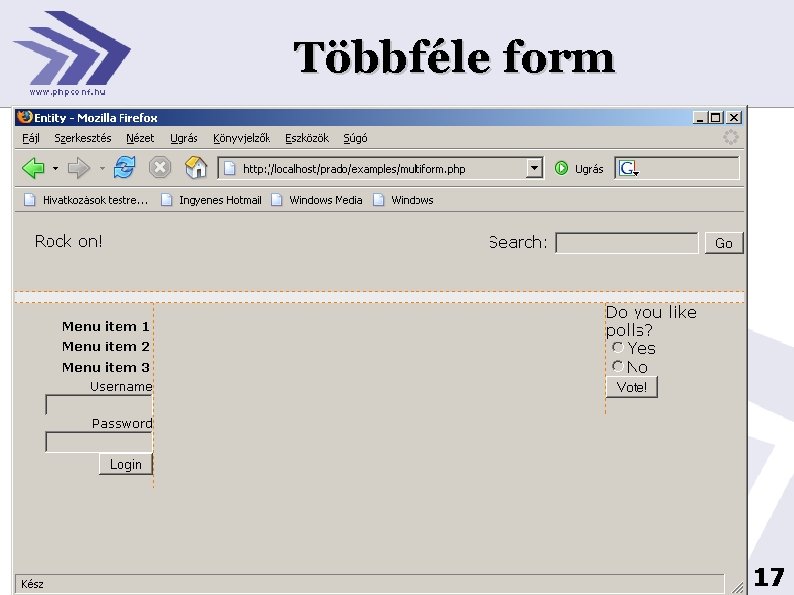794x595 pixels.
Task: Open the Fájl menu
Action: [x=31, y=138]
